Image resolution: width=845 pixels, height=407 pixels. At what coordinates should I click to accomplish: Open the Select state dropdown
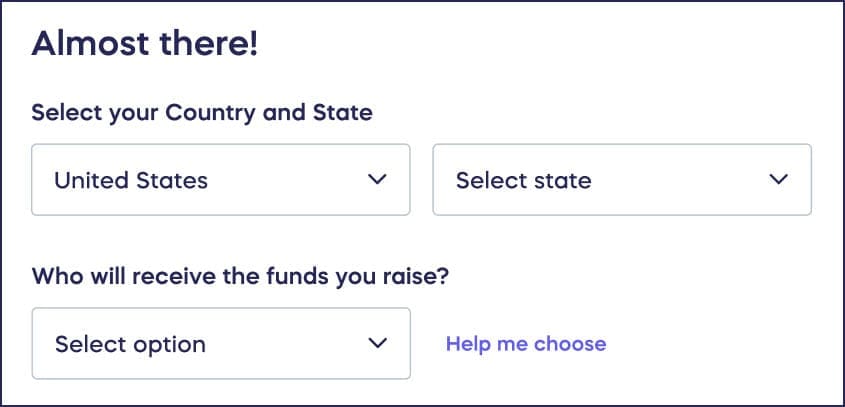pyautogui.click(x=621, y=180)
